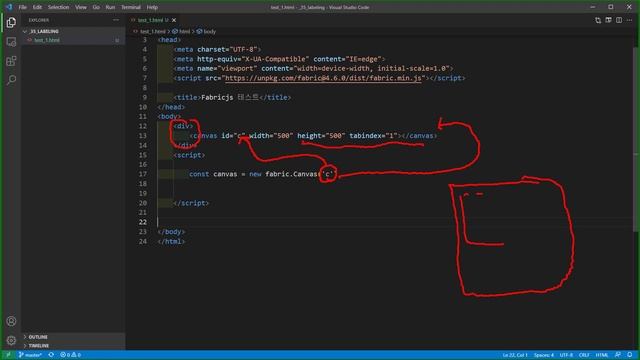Click the closing </script> tag on line 20
This screenshot has height=360, width=640.
coord(191,203)
